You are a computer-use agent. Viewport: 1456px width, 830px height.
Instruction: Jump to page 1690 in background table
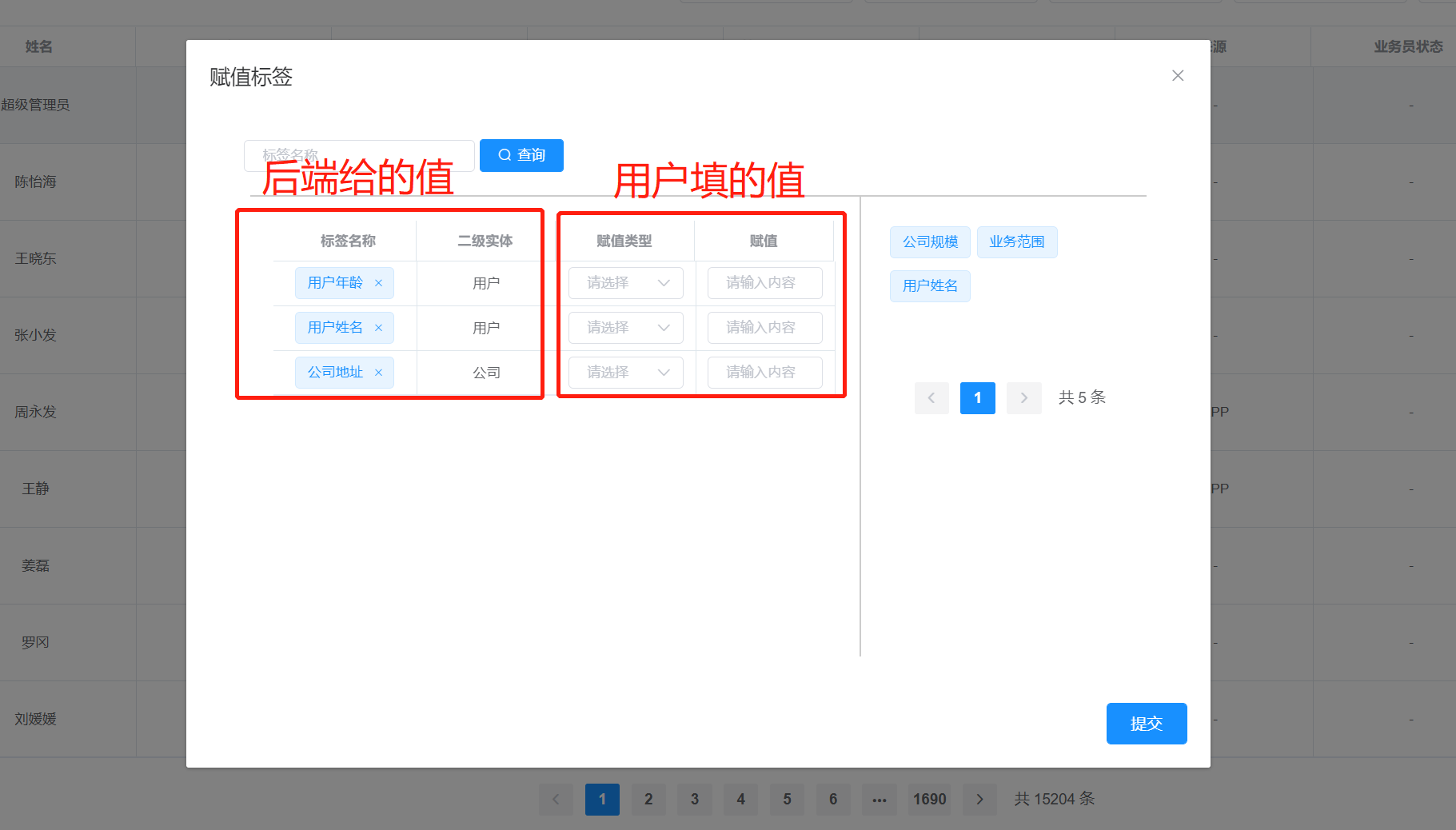(x=930, y=800)
